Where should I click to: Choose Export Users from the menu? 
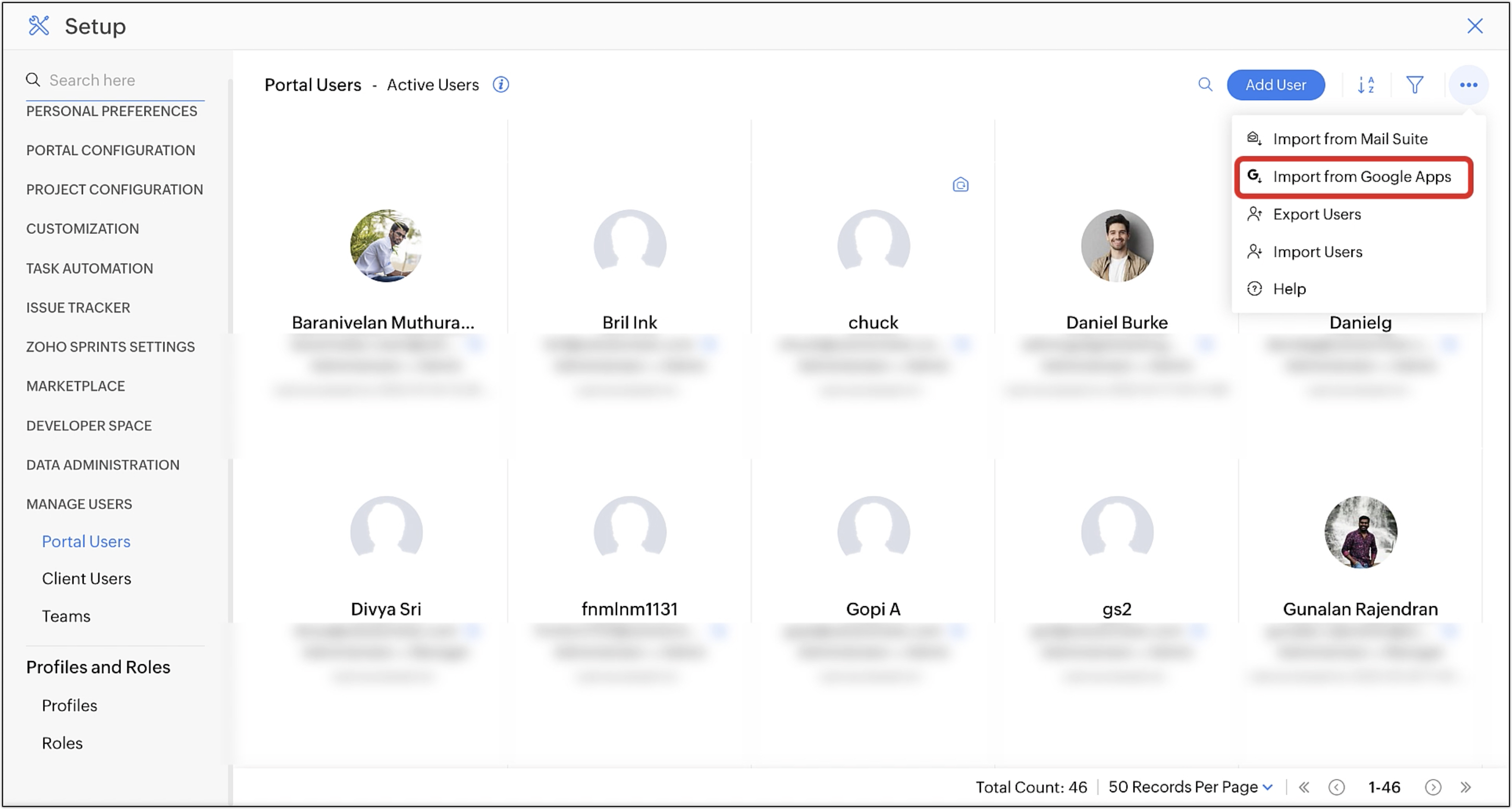1316,214
